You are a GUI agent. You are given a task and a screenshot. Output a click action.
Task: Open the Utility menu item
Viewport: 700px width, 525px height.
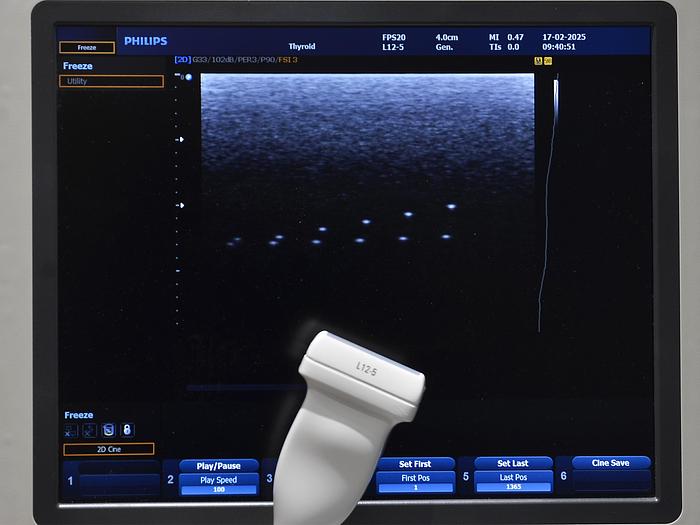coord(111,81)
